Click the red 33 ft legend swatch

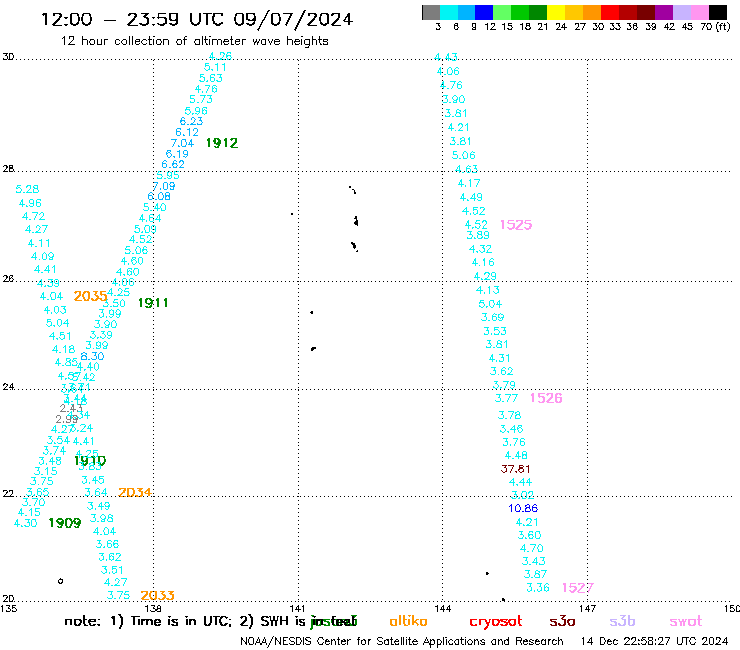click(610, 12)
